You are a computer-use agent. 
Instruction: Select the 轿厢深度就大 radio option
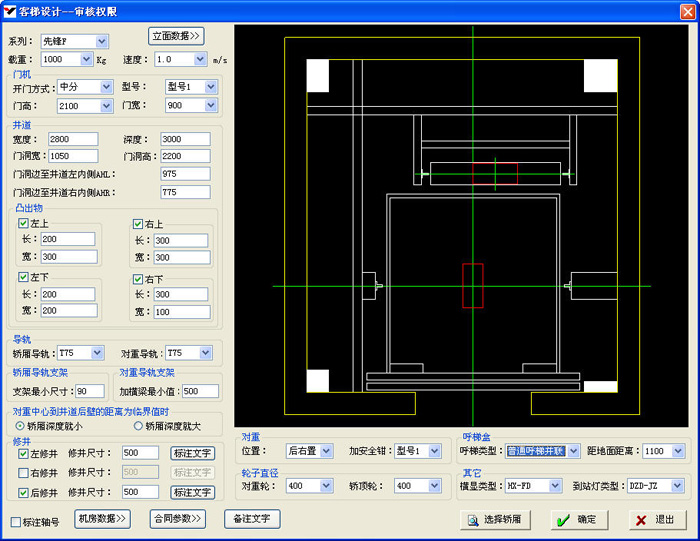coord(139,425)
